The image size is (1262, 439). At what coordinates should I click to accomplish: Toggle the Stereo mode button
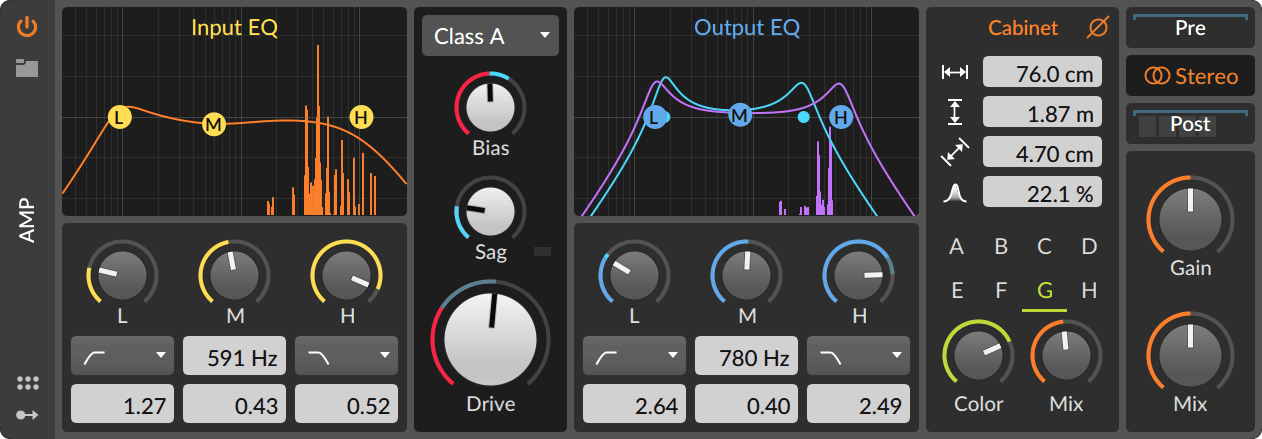point(1190,76)
